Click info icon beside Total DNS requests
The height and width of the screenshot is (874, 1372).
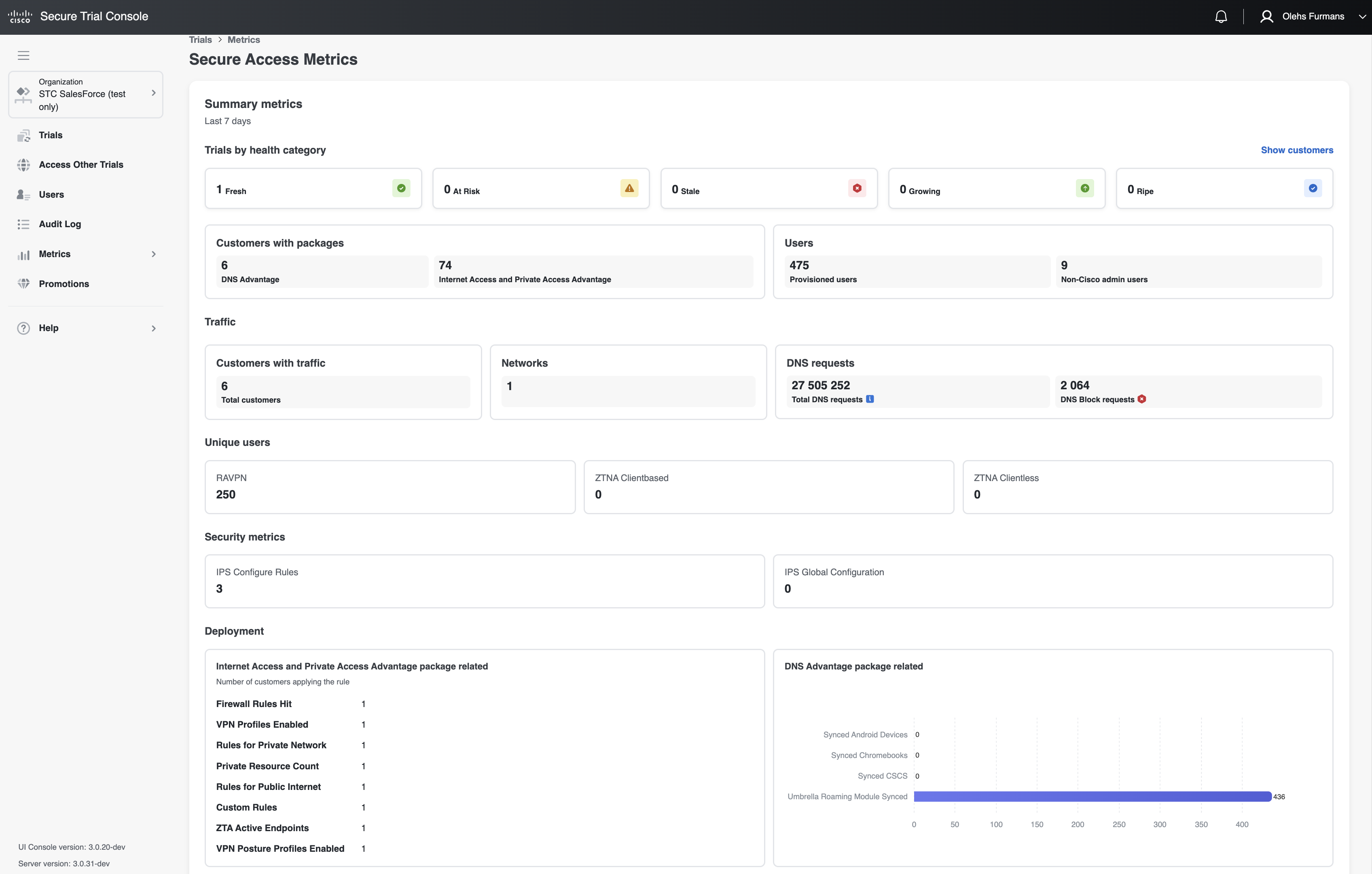click(870, 399)
